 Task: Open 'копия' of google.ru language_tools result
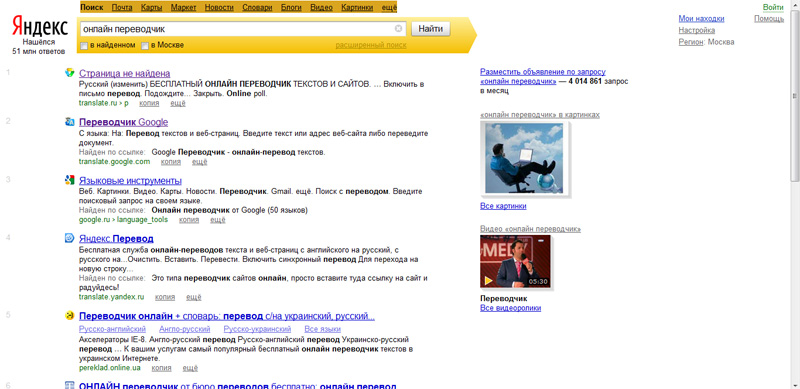(189, 220)
